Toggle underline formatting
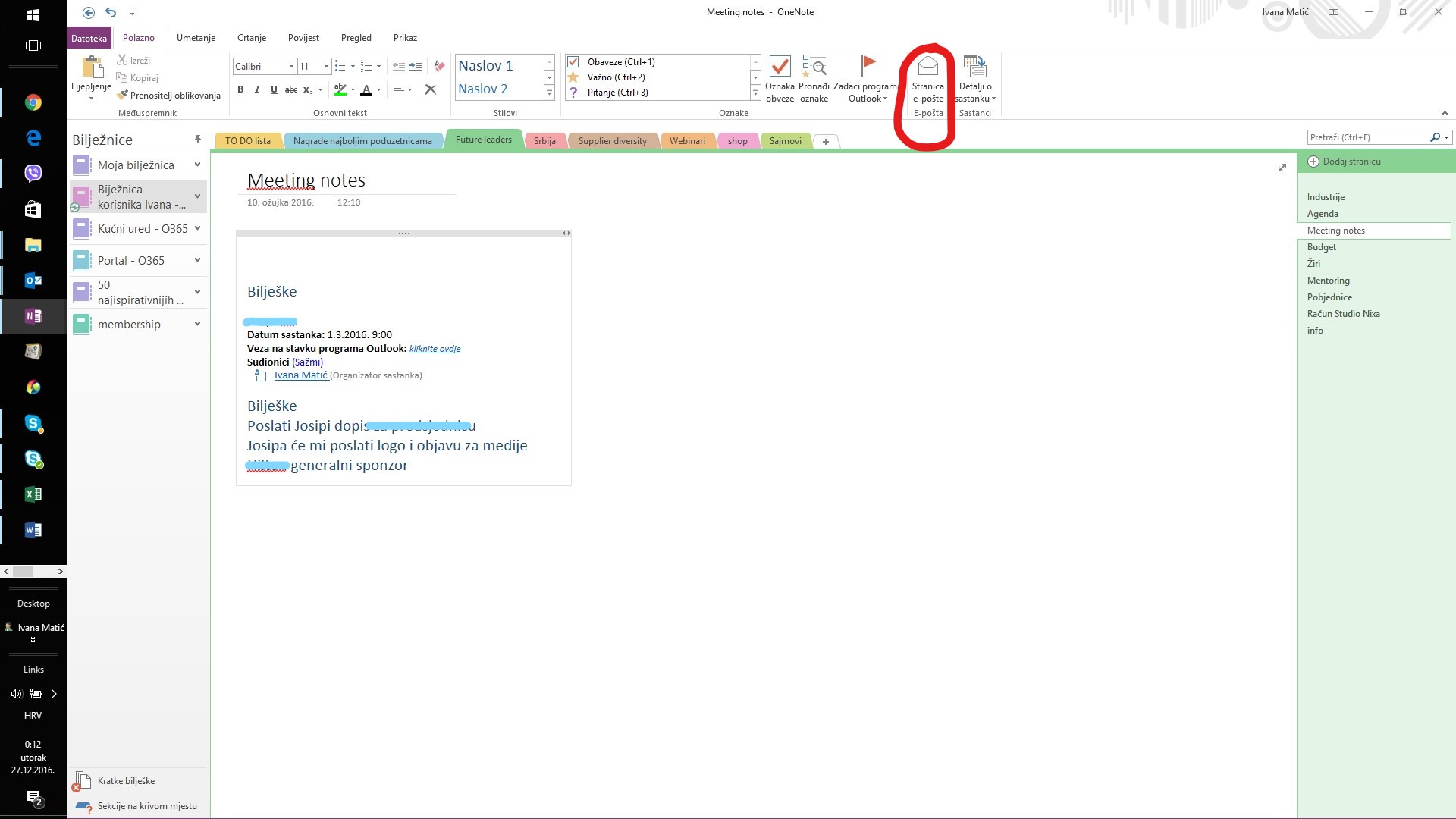Screen dimensions: 1456x819 pos(274,89)
